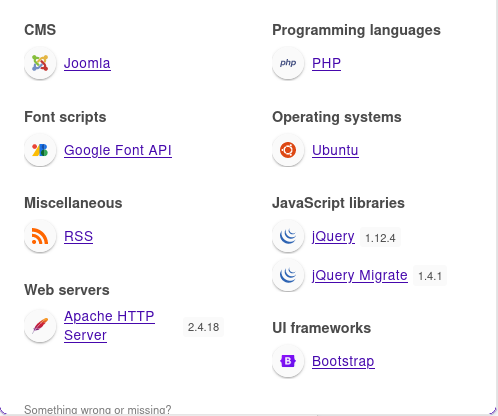Open the Ubuntu link

pyautogui.click(x=335, y=150)
